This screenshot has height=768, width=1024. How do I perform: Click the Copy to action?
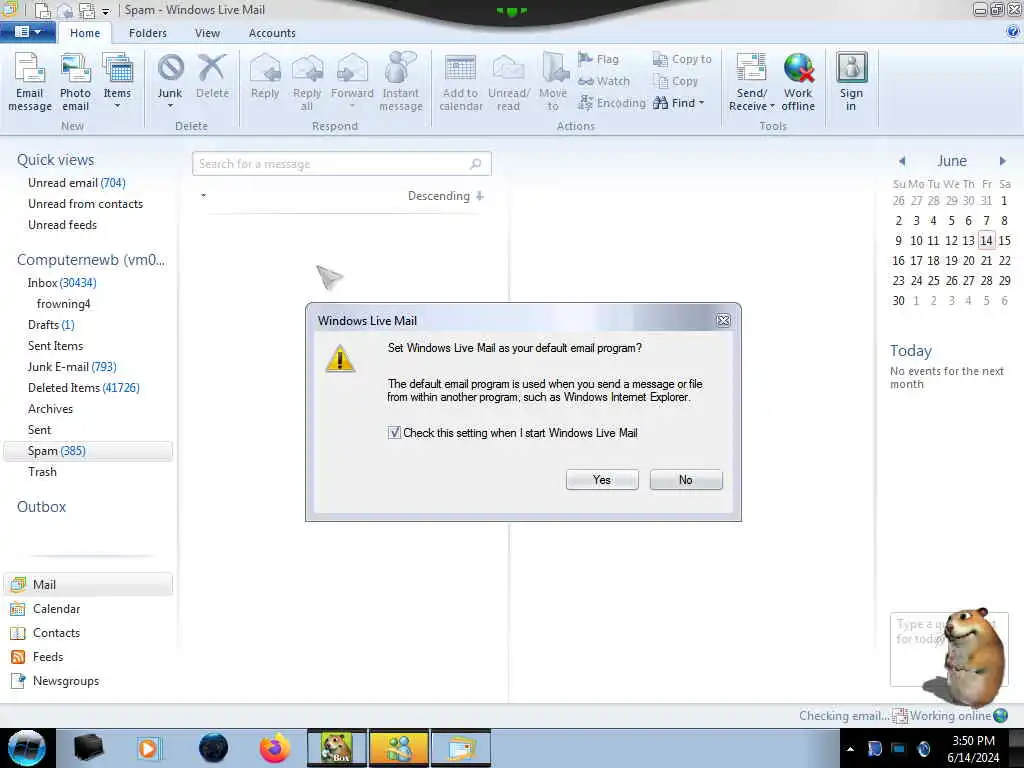682,59
